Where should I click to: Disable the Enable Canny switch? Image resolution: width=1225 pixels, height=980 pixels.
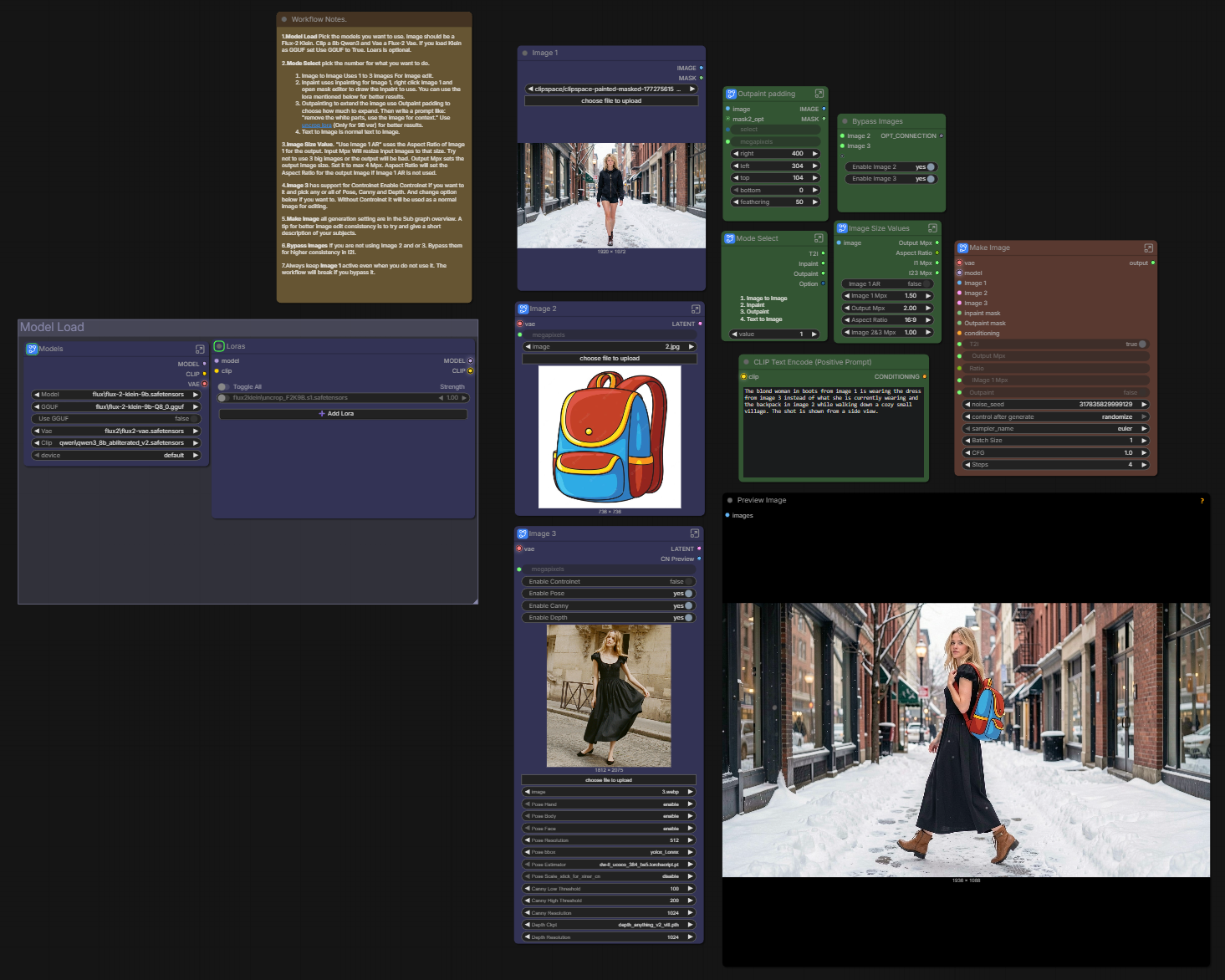[x=688, y=606]
